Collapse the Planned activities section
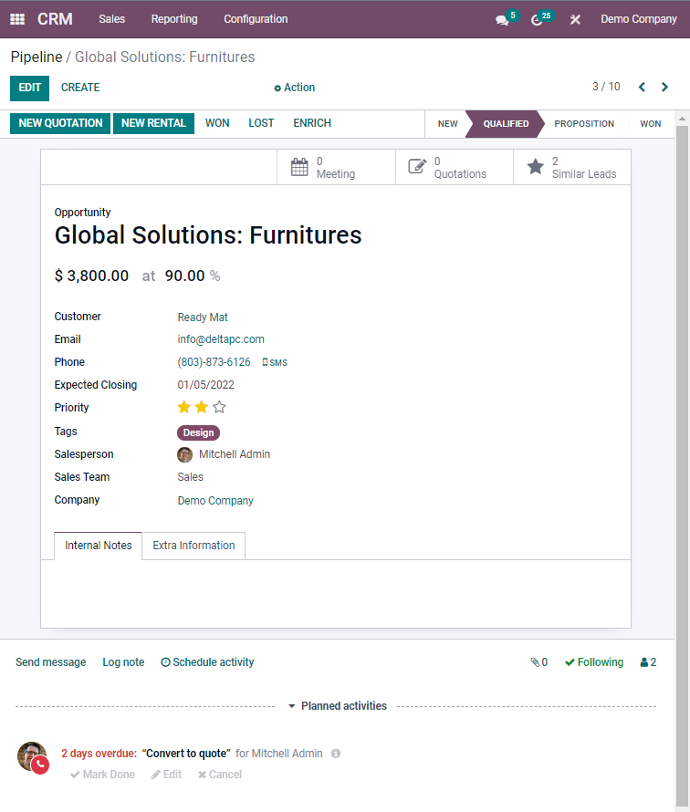 (338, 706)
